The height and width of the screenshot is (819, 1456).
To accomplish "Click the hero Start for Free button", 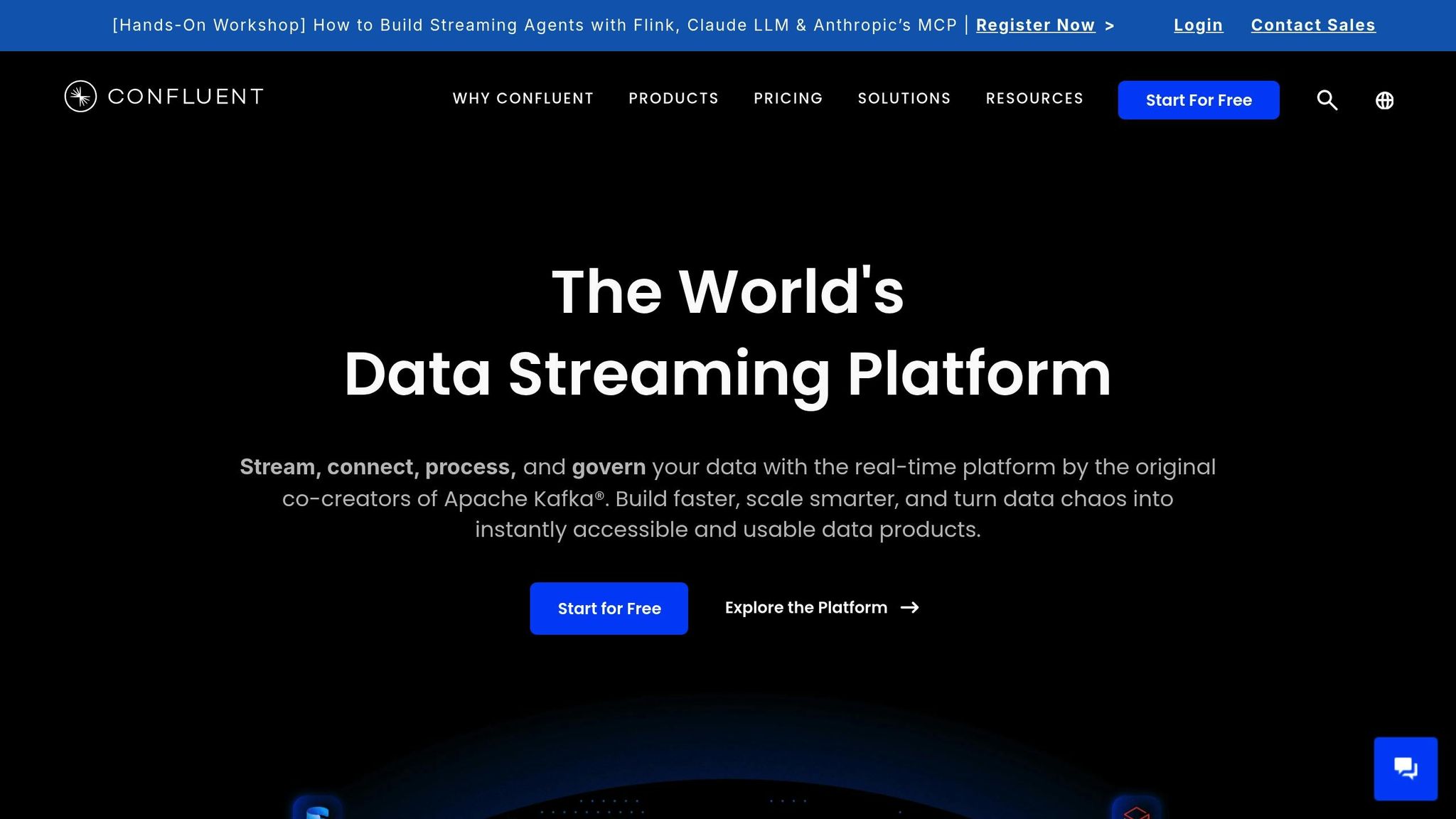I will pyautogui.click(x=609, y=609).
